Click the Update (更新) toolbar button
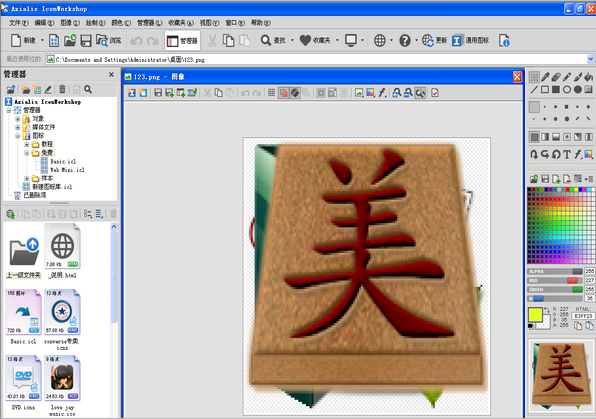This screenshot has height=419, width=596. (434, 40)
